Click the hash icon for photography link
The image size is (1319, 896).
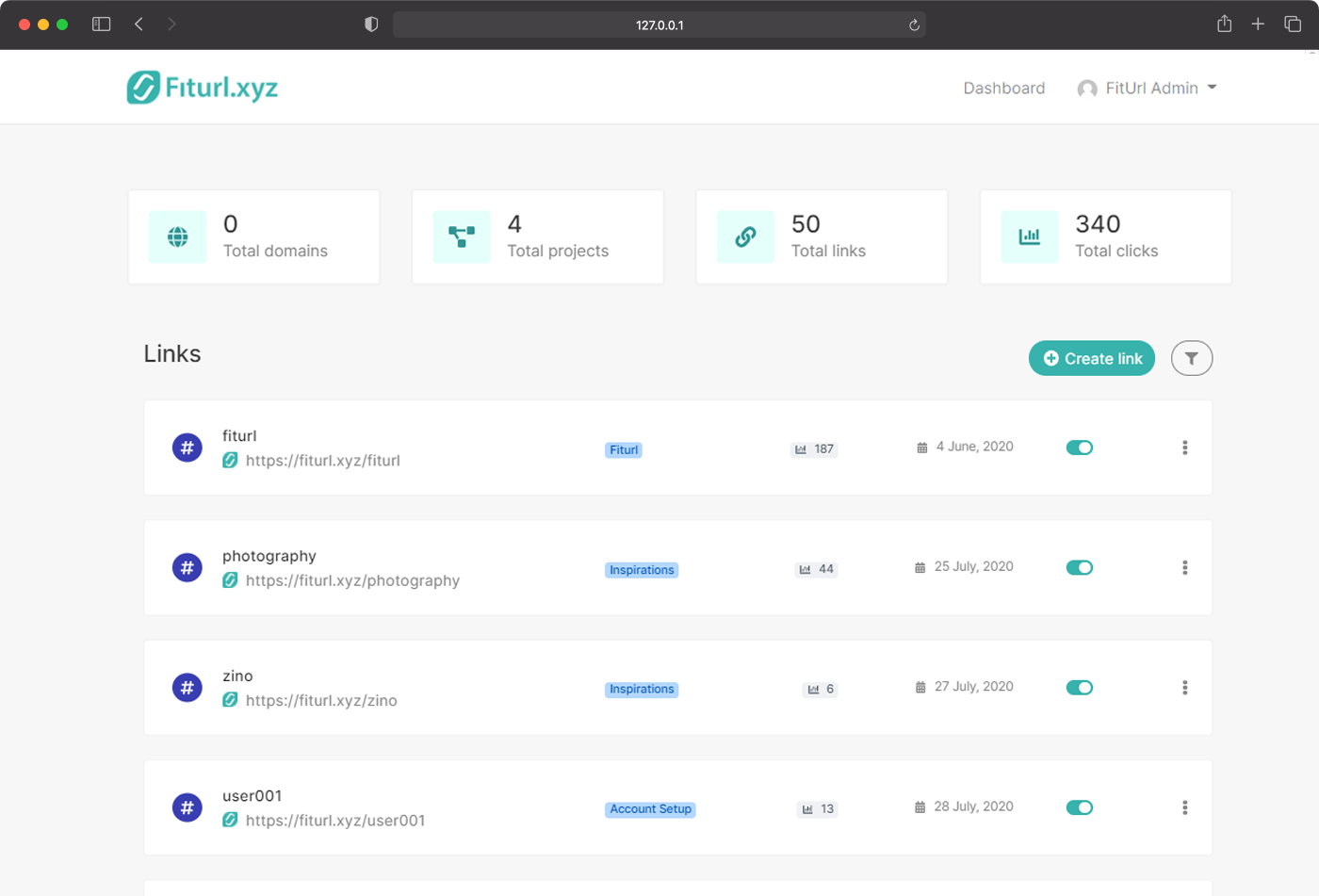(x=187, y=567)
